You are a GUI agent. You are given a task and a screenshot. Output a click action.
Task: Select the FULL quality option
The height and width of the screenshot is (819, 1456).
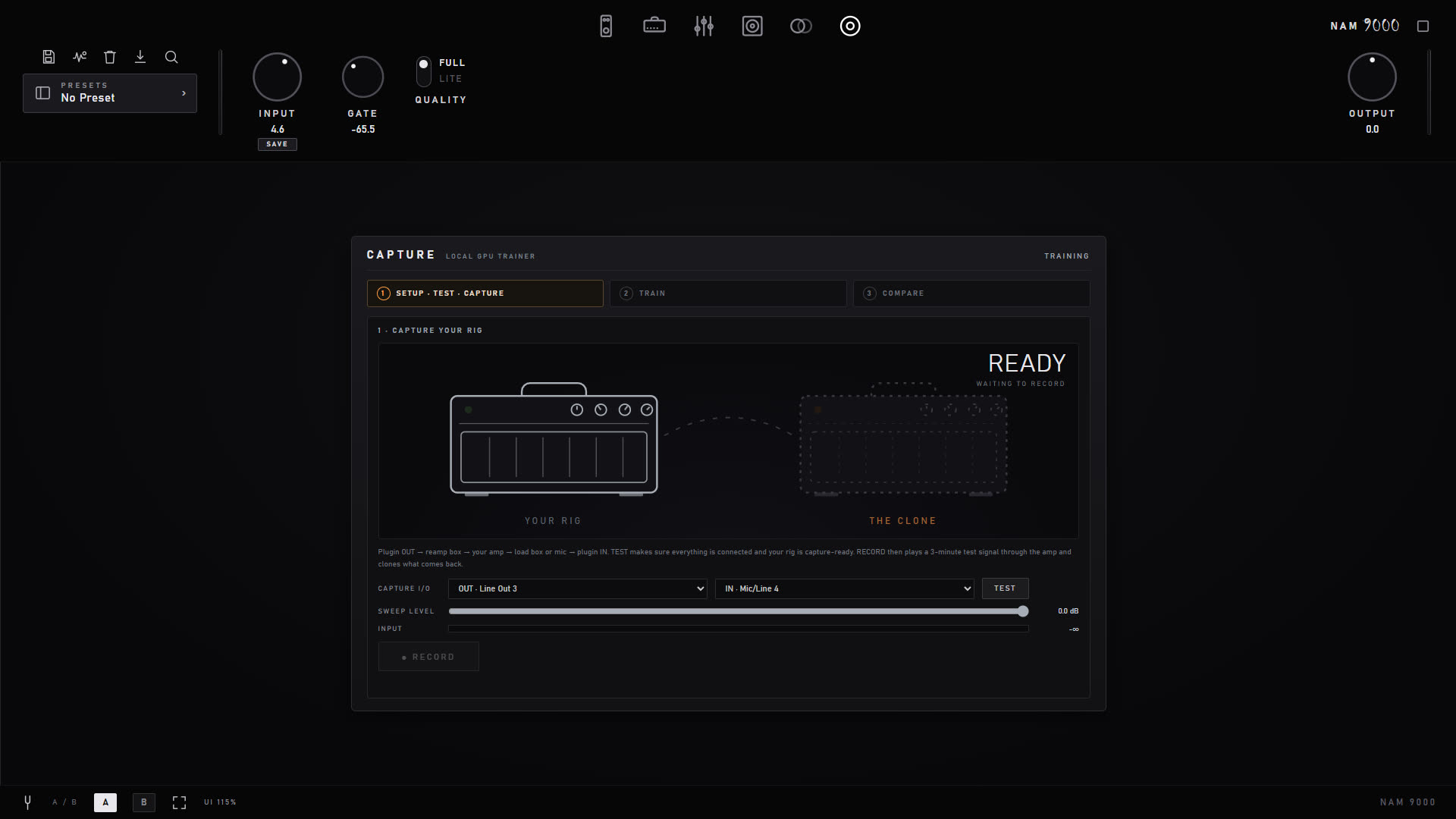click(452, 63)
